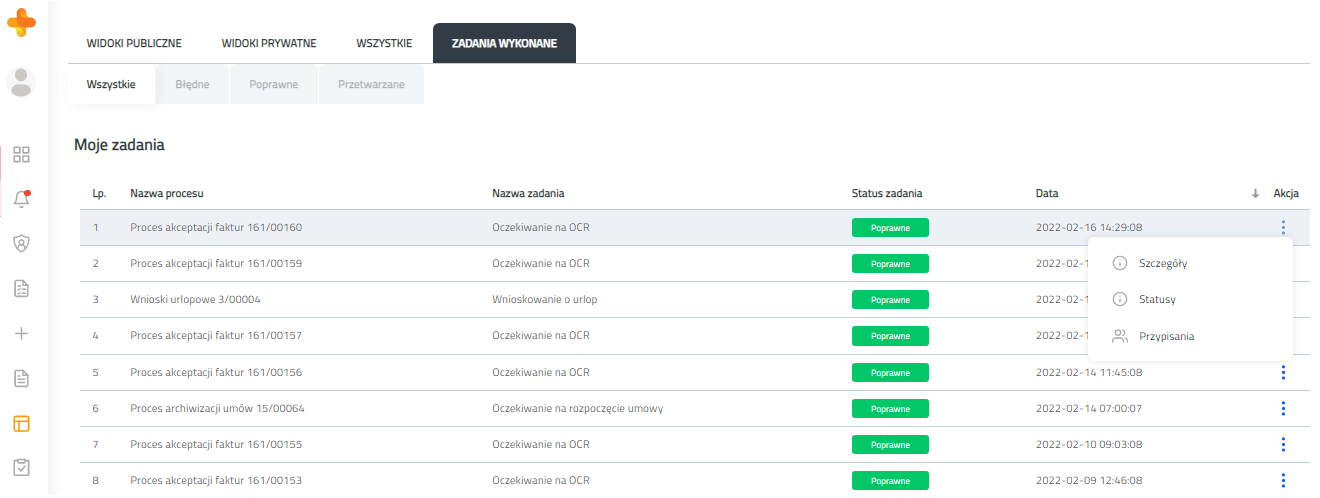The width and height of the screenshot is (1320, 498).
Task: Open three-dot menu for row 6
Action: click(x=1282, y=408)
